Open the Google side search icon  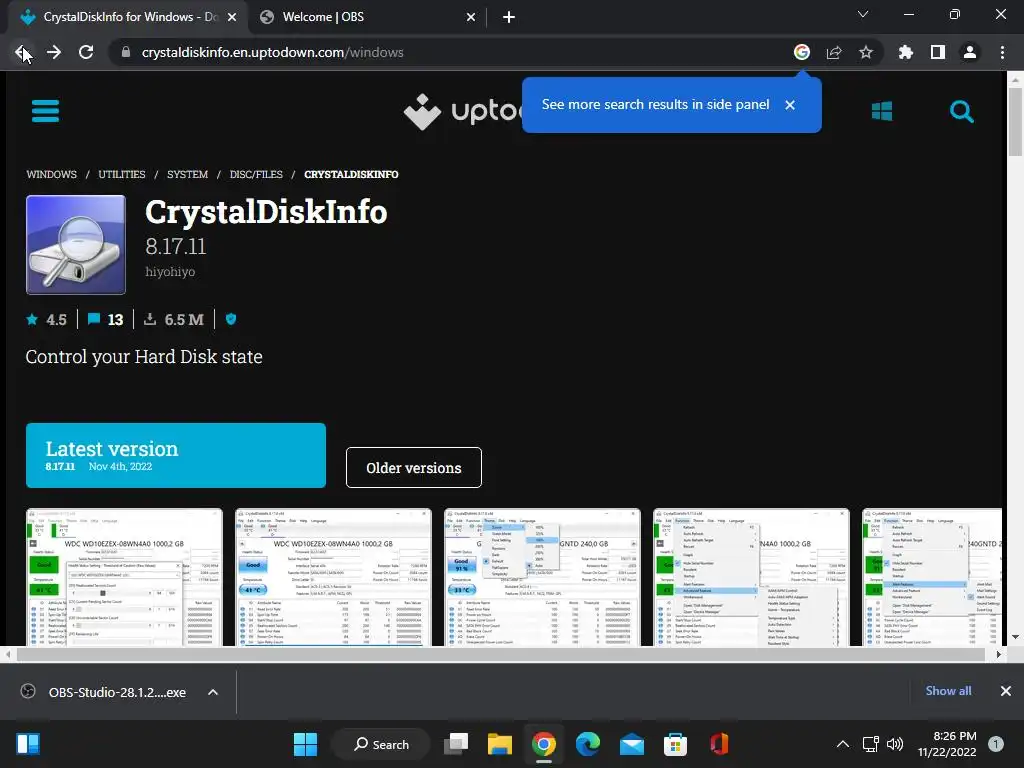[802, 52]
